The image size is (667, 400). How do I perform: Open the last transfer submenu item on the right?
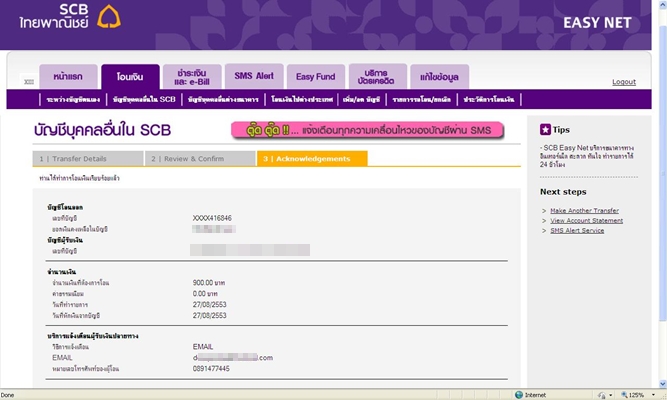coord(489,100)
